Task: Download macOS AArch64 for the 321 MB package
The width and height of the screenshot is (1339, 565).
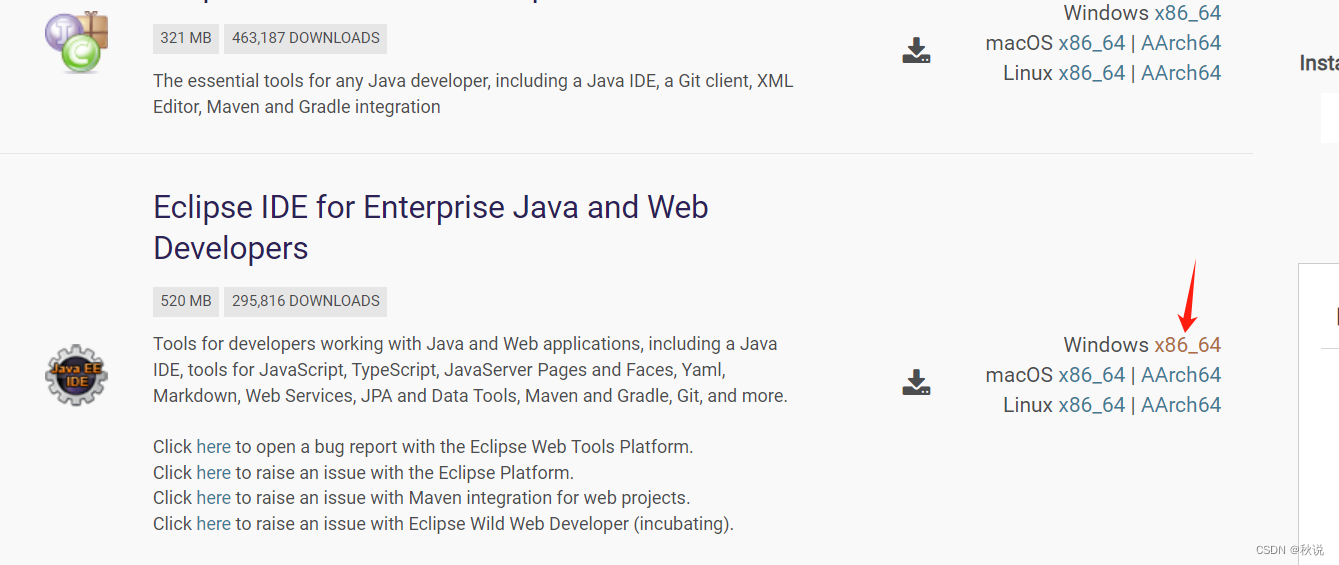Action: click(1181, 43)
